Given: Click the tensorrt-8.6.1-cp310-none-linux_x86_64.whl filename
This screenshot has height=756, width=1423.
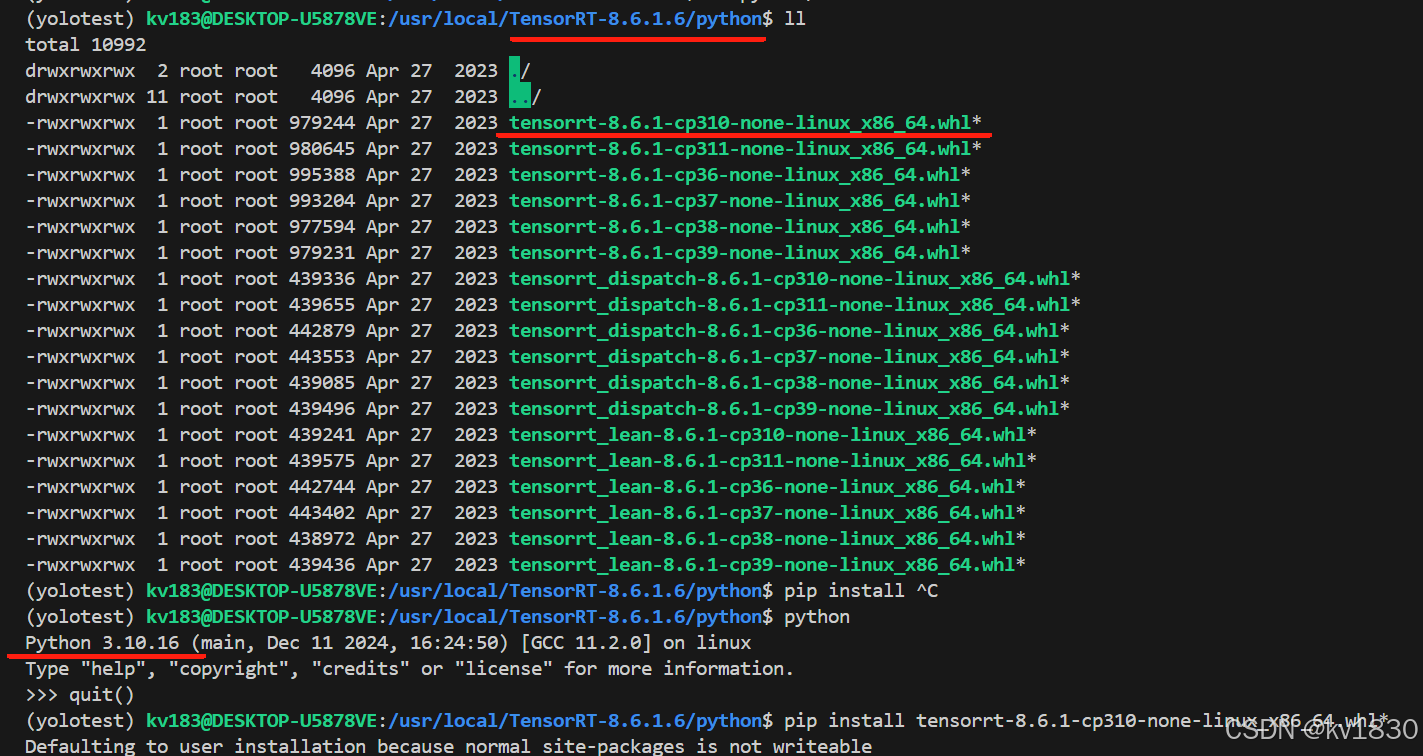Looking at the screenshot, I should point(740,123).
